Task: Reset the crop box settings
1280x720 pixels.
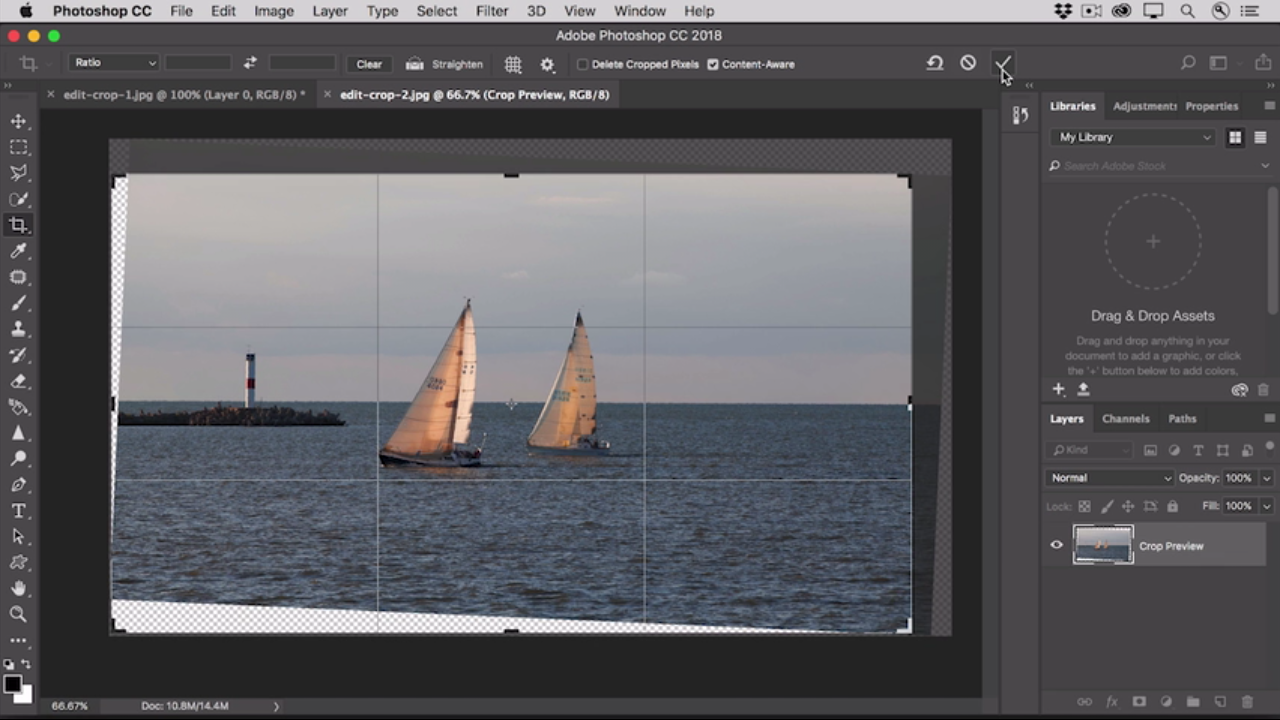Action: (935, 63)
